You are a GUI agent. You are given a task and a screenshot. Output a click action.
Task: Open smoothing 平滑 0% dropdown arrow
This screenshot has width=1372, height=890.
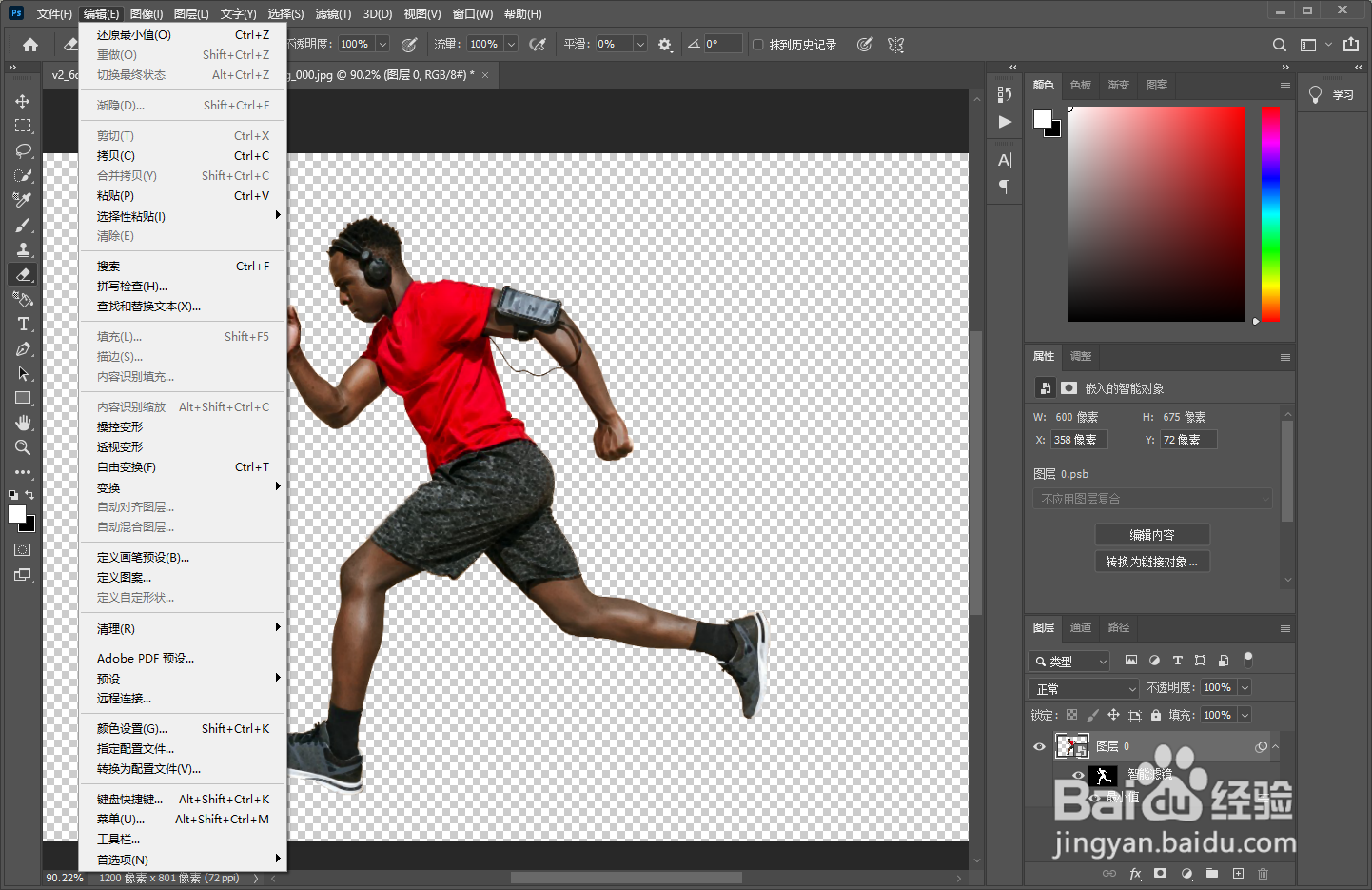[640, 44]
